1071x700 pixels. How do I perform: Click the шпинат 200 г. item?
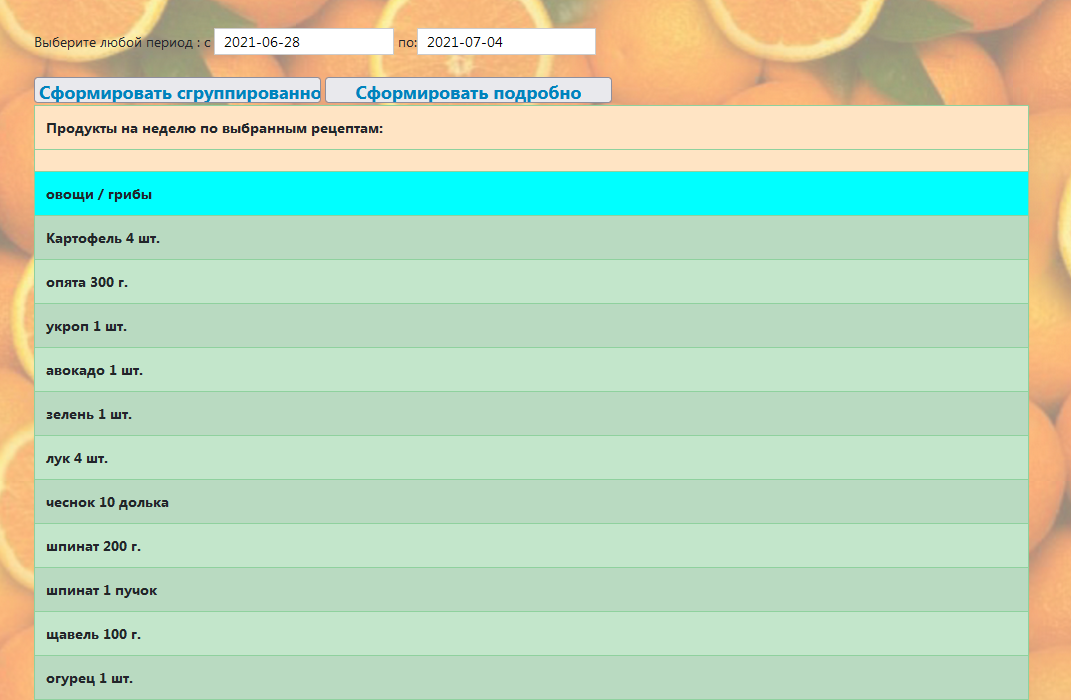pos(531,546)
